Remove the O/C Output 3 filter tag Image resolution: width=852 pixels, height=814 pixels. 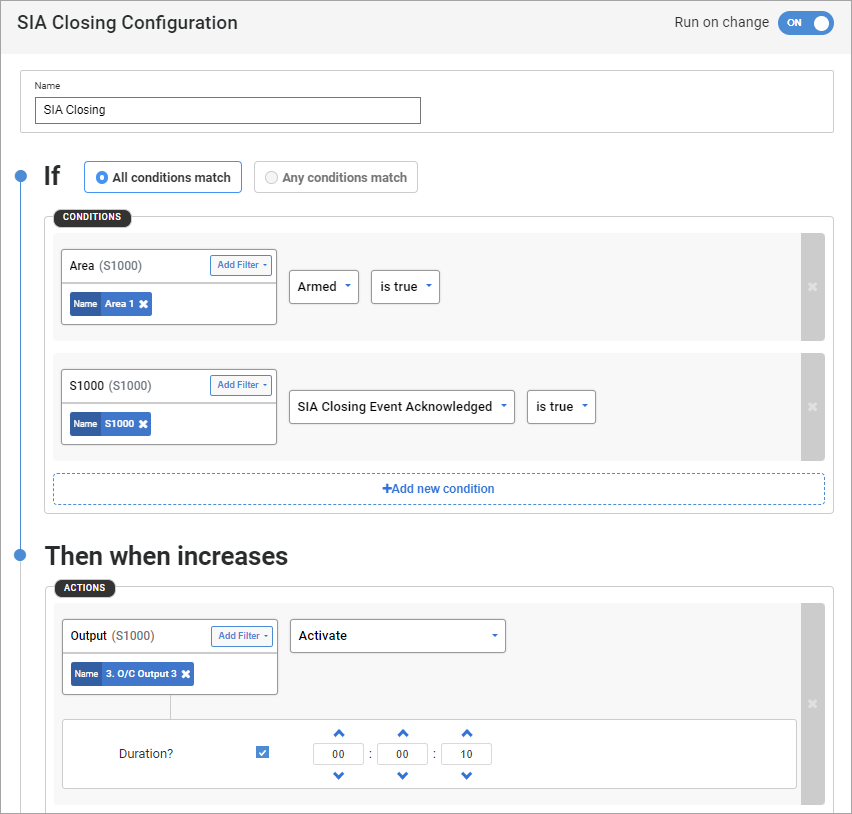(x=186, y=674)
